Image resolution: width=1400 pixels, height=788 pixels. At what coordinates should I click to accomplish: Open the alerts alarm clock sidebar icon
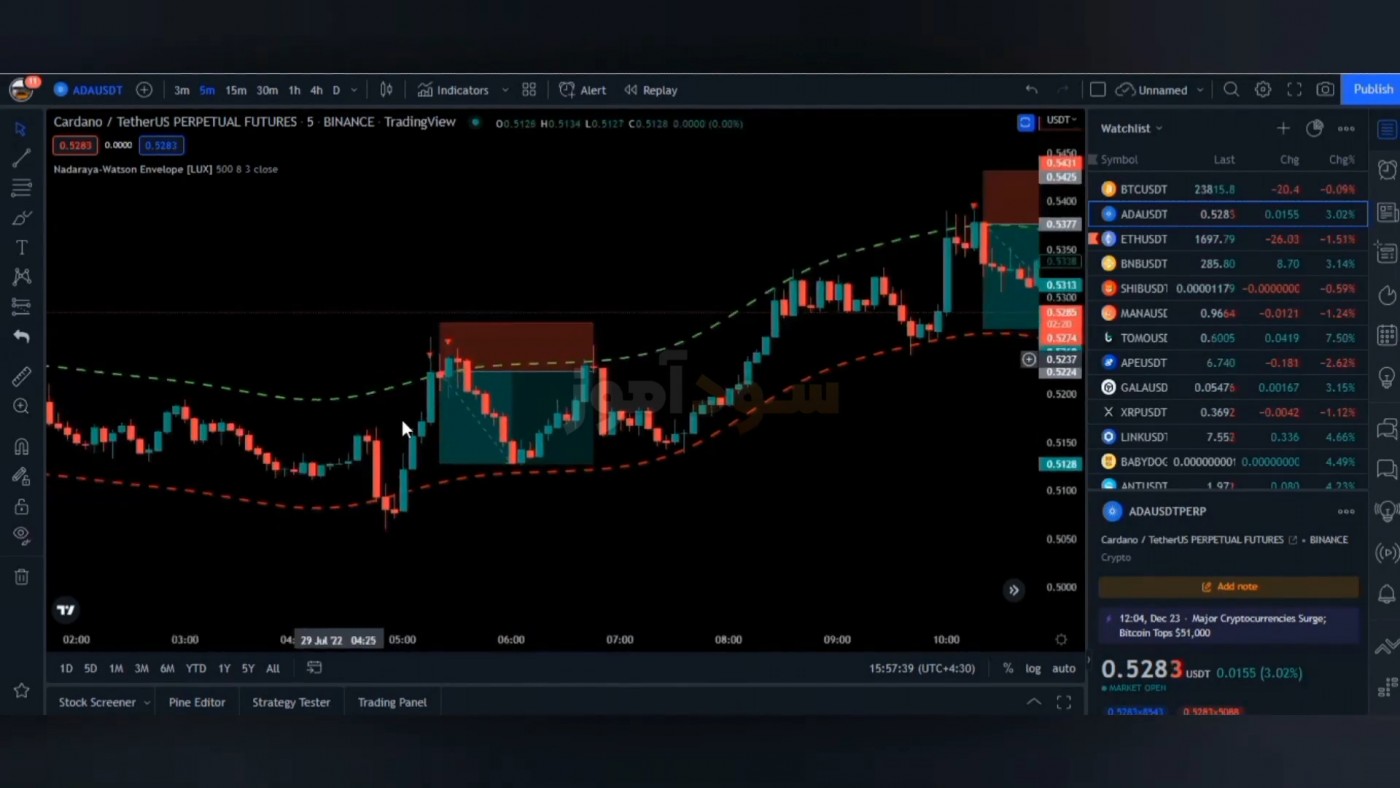tap(1387, 169)
